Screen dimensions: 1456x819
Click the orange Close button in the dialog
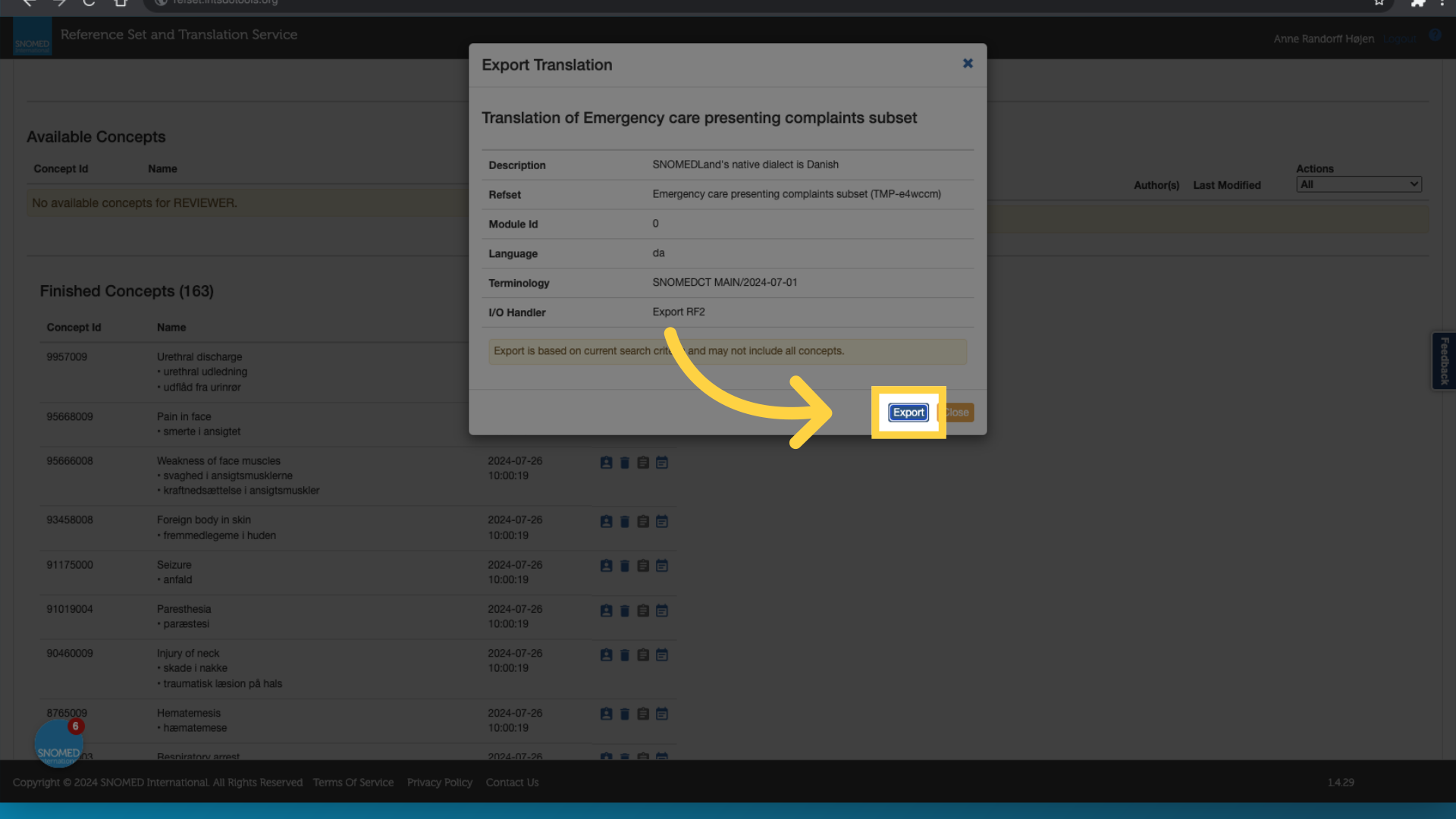point(956,413)
